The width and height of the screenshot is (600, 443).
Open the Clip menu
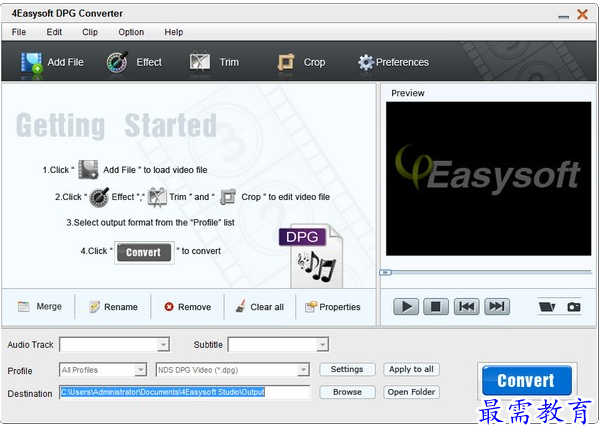[x=90, y=32]
